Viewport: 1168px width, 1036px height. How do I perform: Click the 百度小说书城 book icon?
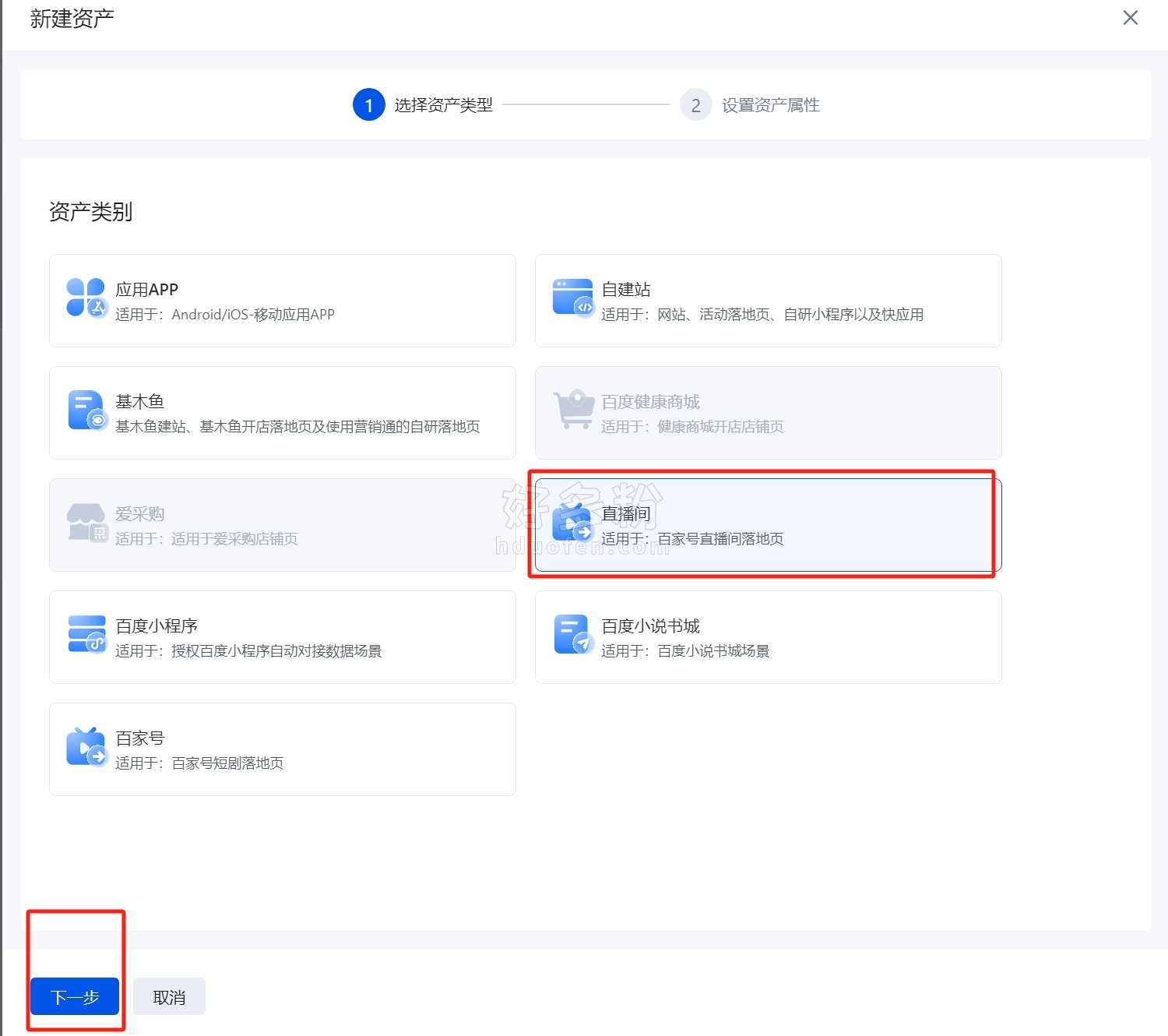pyautogui.click(x=573, y=635)
